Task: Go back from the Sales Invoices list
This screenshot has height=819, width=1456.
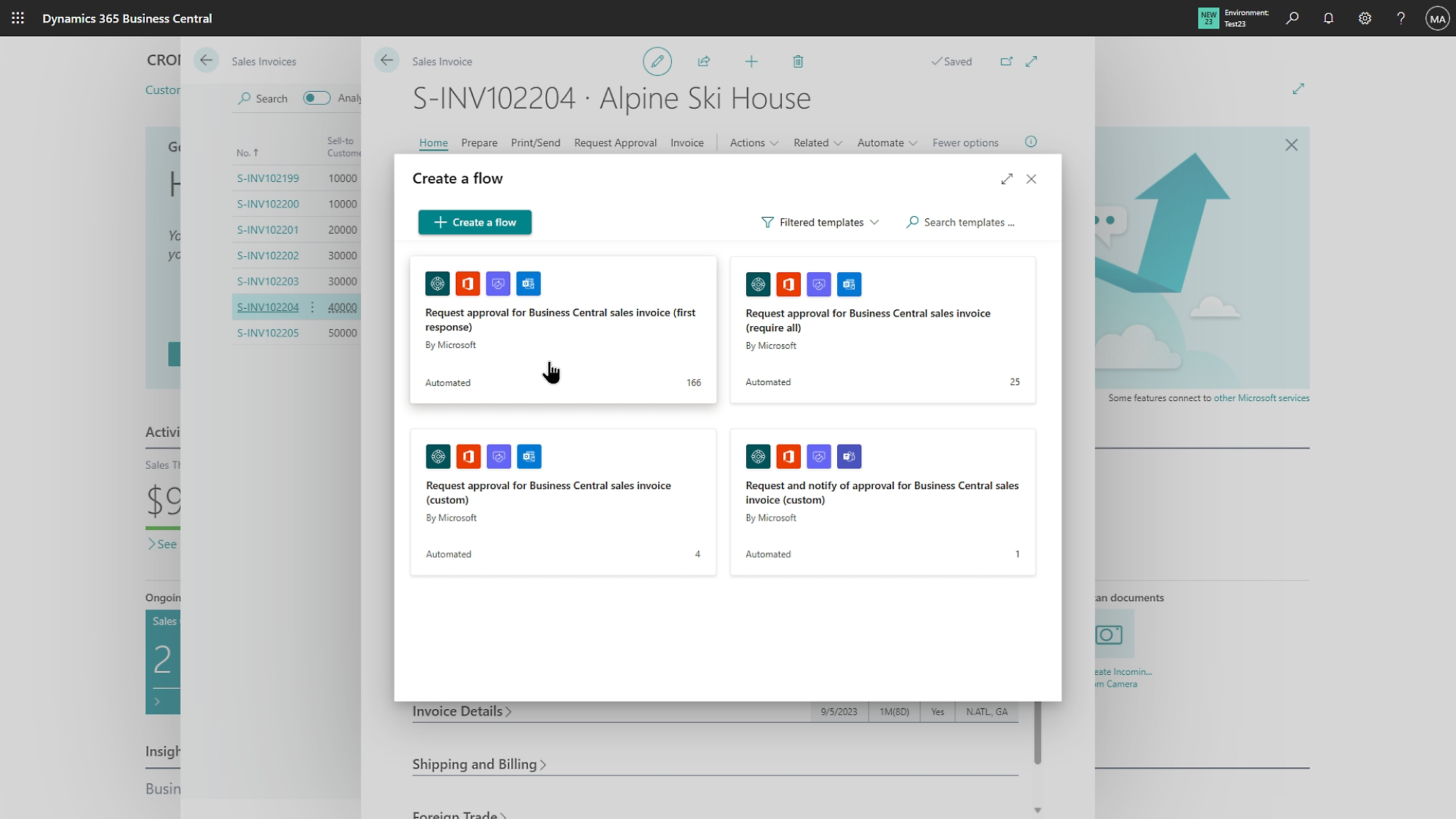Action: [206, 60]
